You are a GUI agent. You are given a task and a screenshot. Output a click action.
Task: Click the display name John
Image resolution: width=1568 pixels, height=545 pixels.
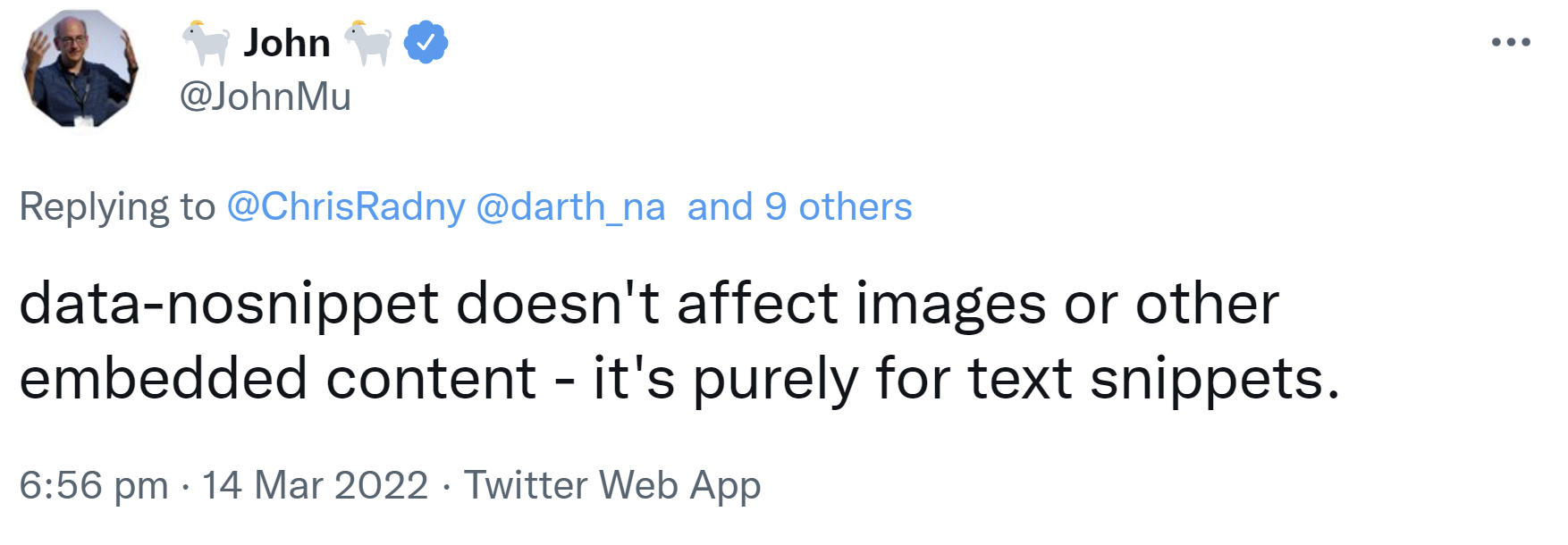pyautogui.click(x=288, y=41)
